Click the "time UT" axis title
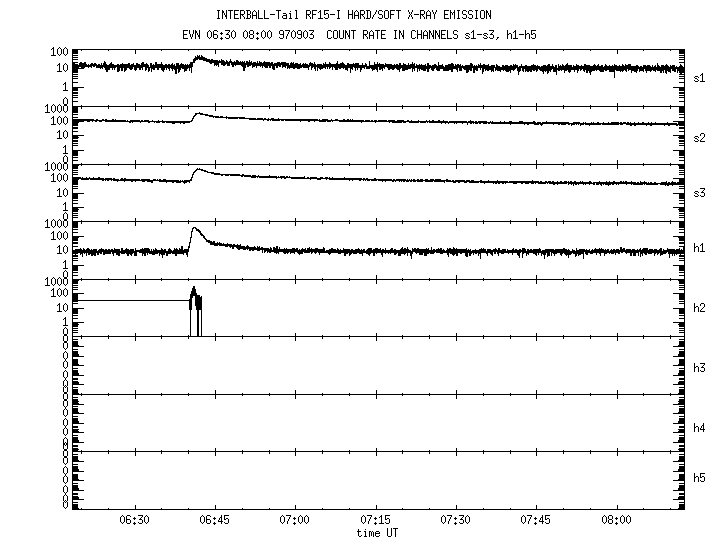Screen dimensions: 720x550 pyautogui.click(x=378, y=534)
